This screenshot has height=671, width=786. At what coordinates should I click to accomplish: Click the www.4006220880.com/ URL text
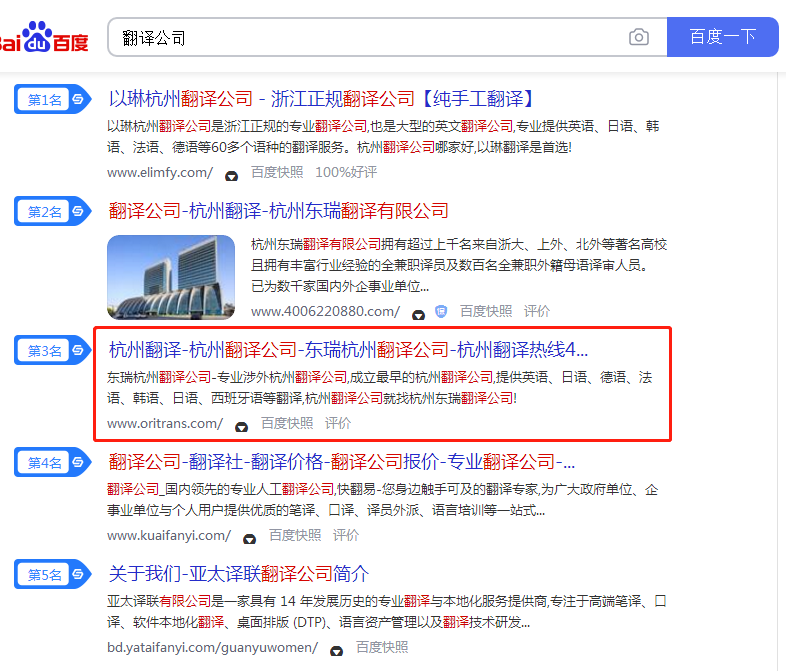325,311
